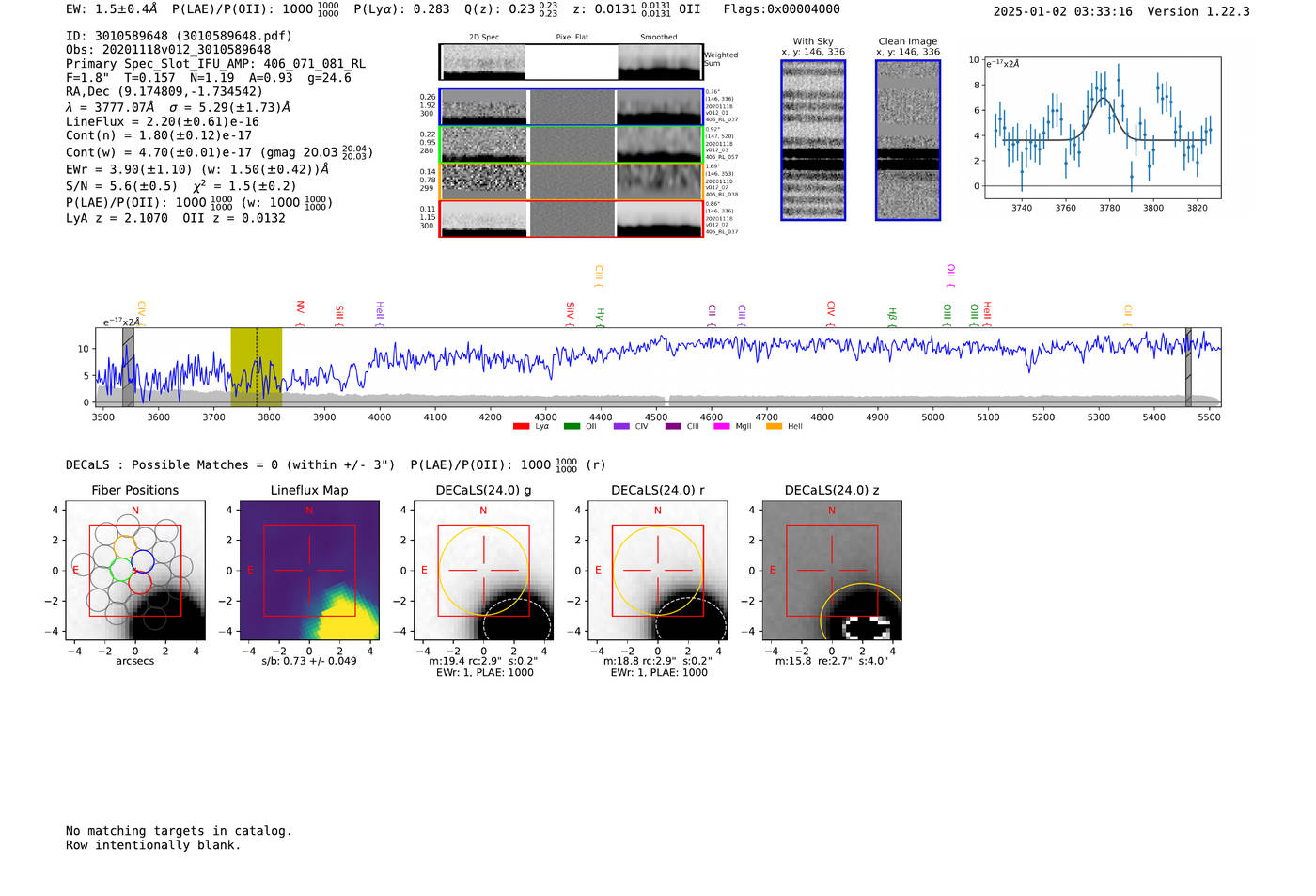Click the NV line marker above the spectrum
Screen dimensions: 1316x896
pos(300,312)
